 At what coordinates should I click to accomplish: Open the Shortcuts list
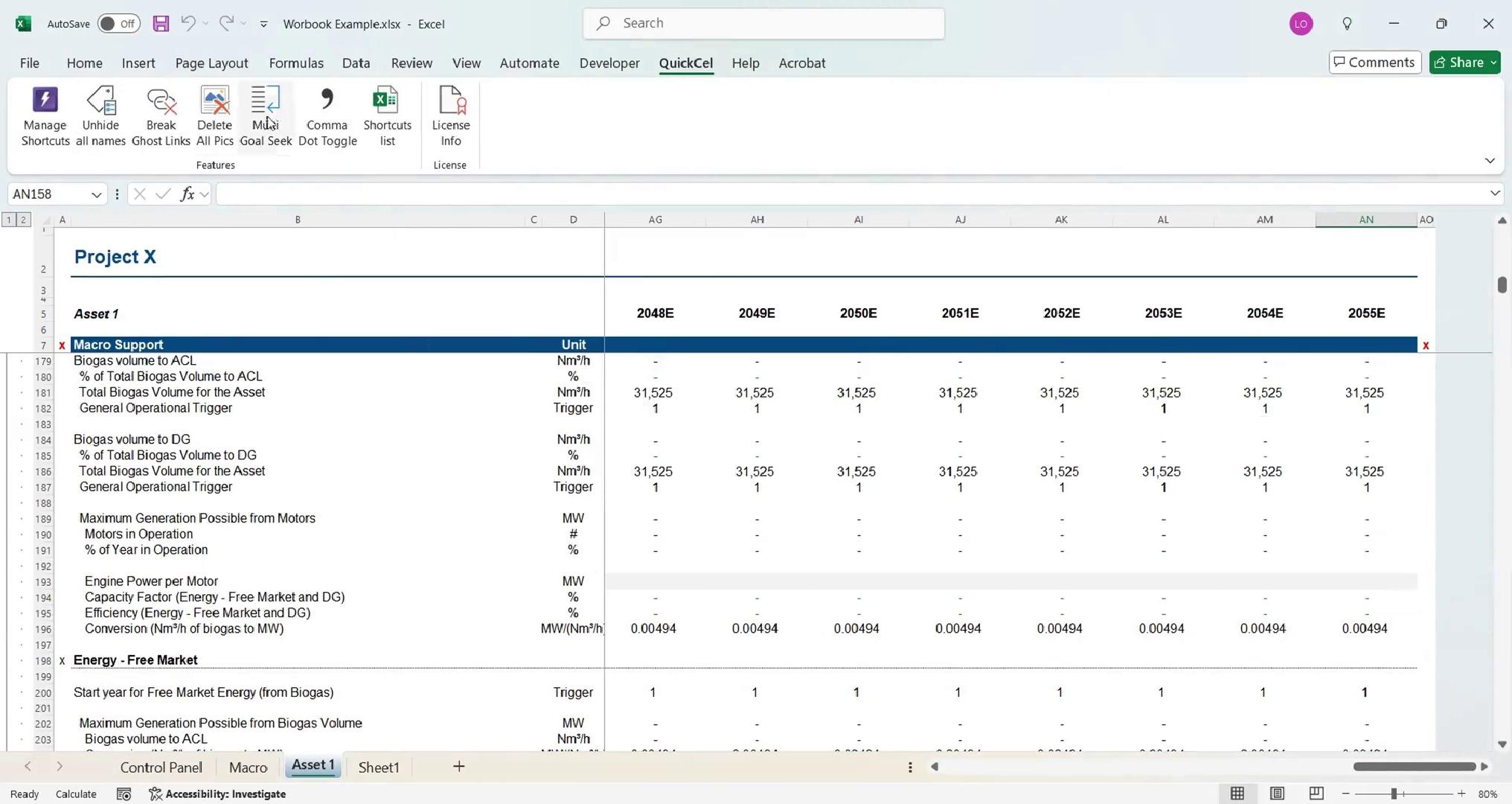tap(387, 116)
